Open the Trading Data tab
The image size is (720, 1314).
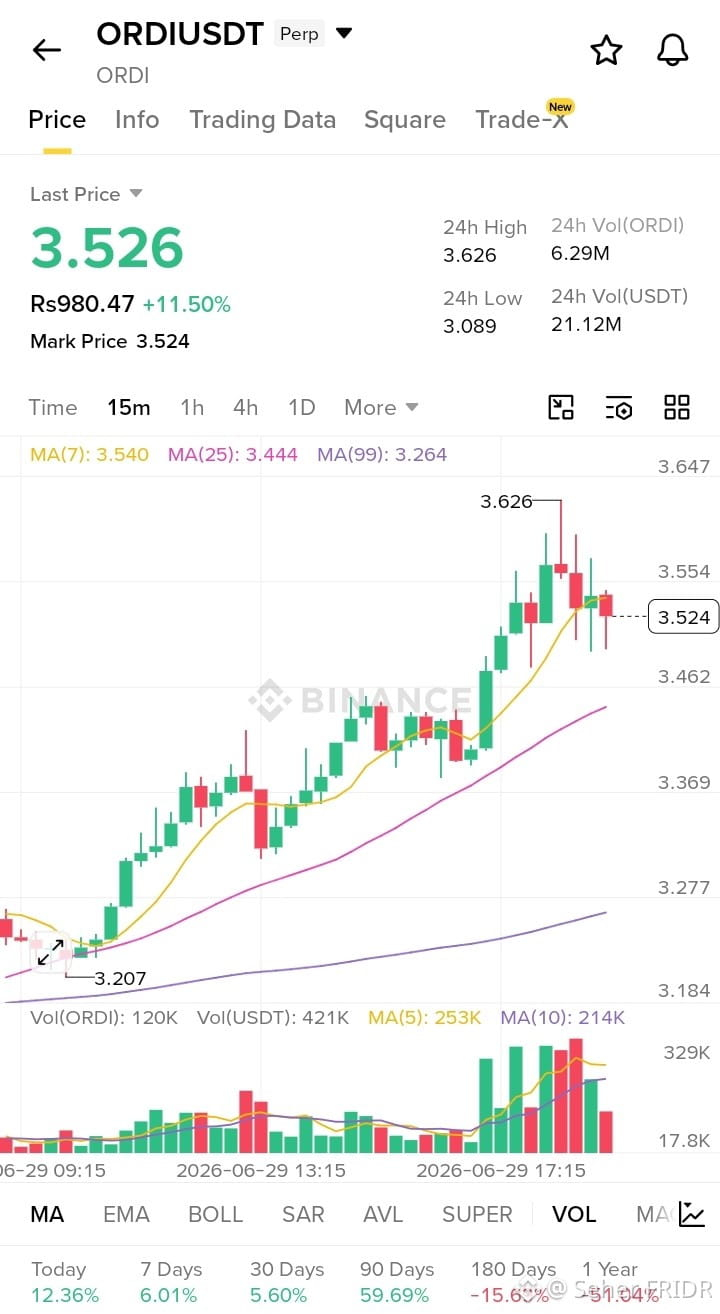[262, 120]
